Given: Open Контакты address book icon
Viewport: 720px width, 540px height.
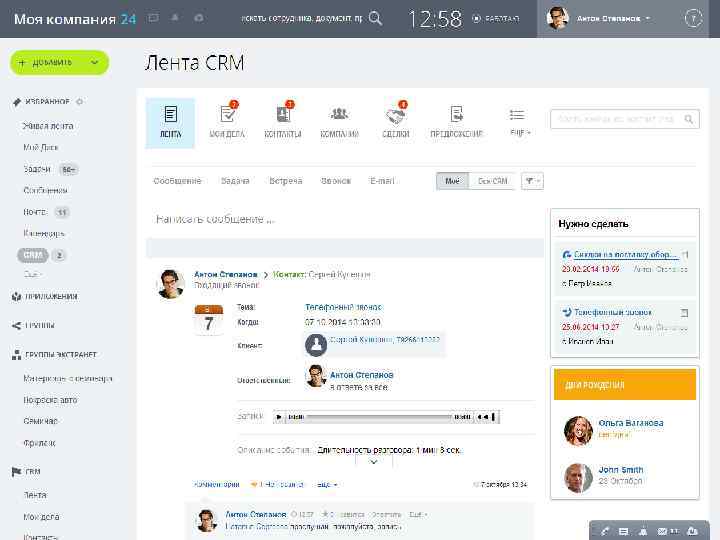Looking at the screenshot, I should point(283,113).
